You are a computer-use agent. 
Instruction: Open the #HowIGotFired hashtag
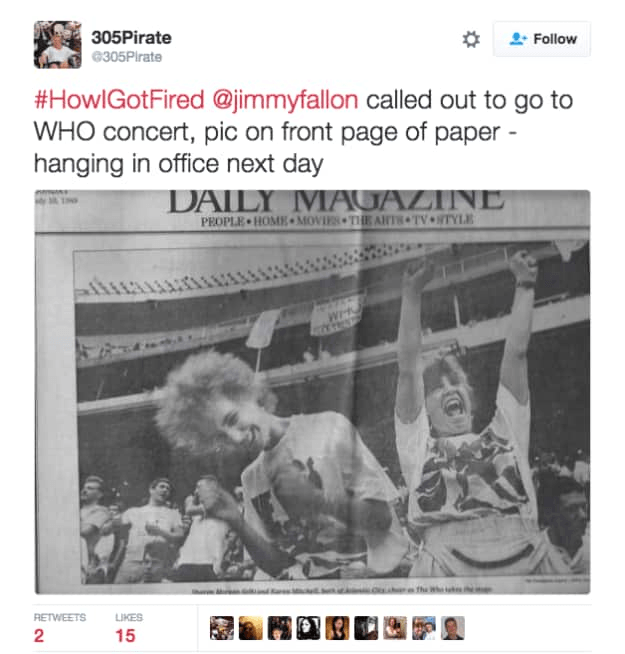[119, 100]
